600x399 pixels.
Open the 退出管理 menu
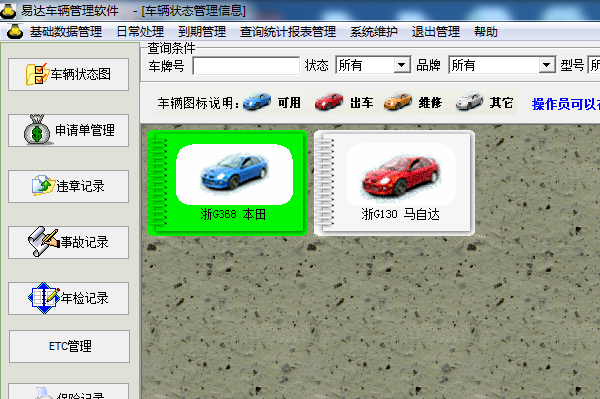click(x=436, y=32)
